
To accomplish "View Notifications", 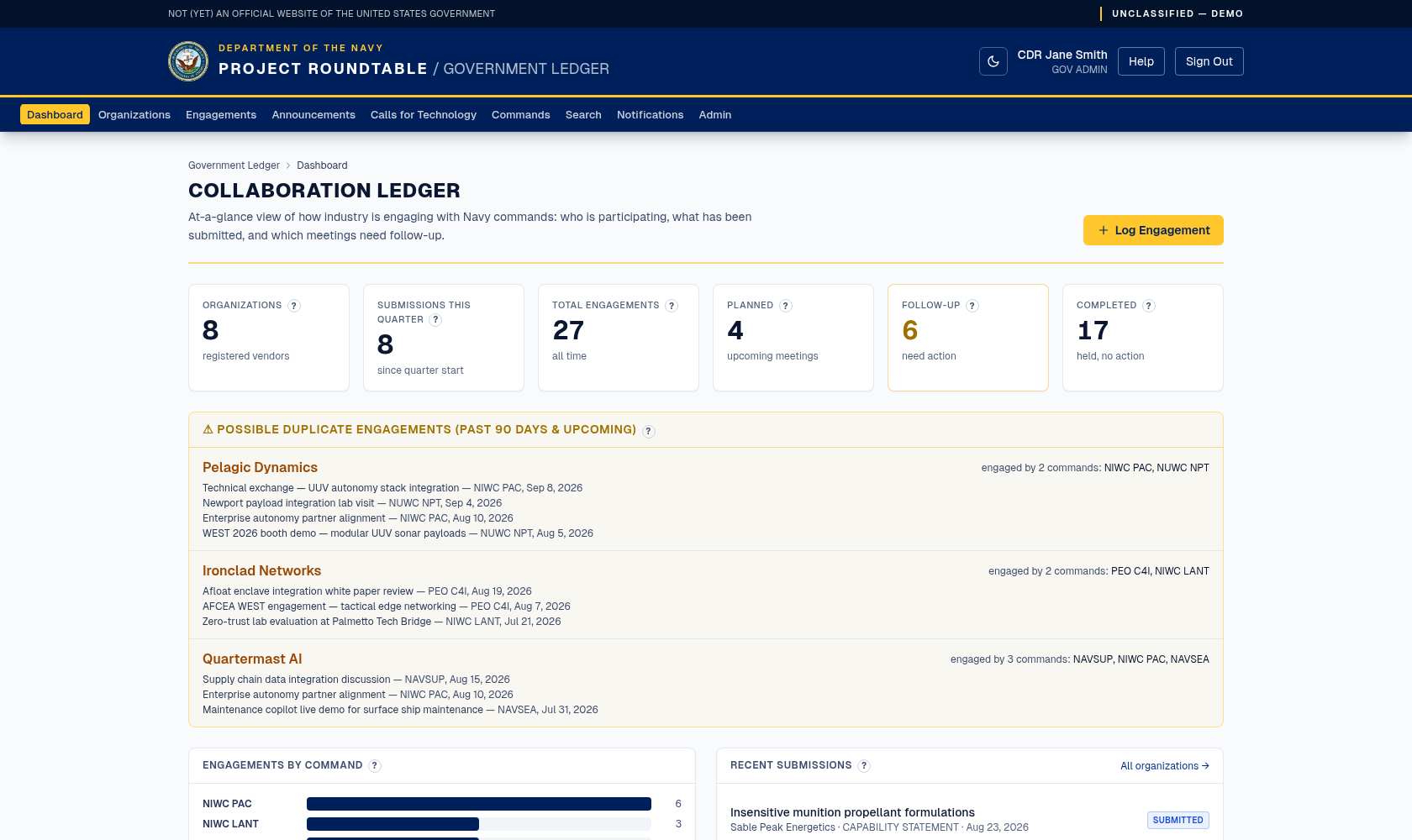I will pyautogui.click(x=651, y=115).
